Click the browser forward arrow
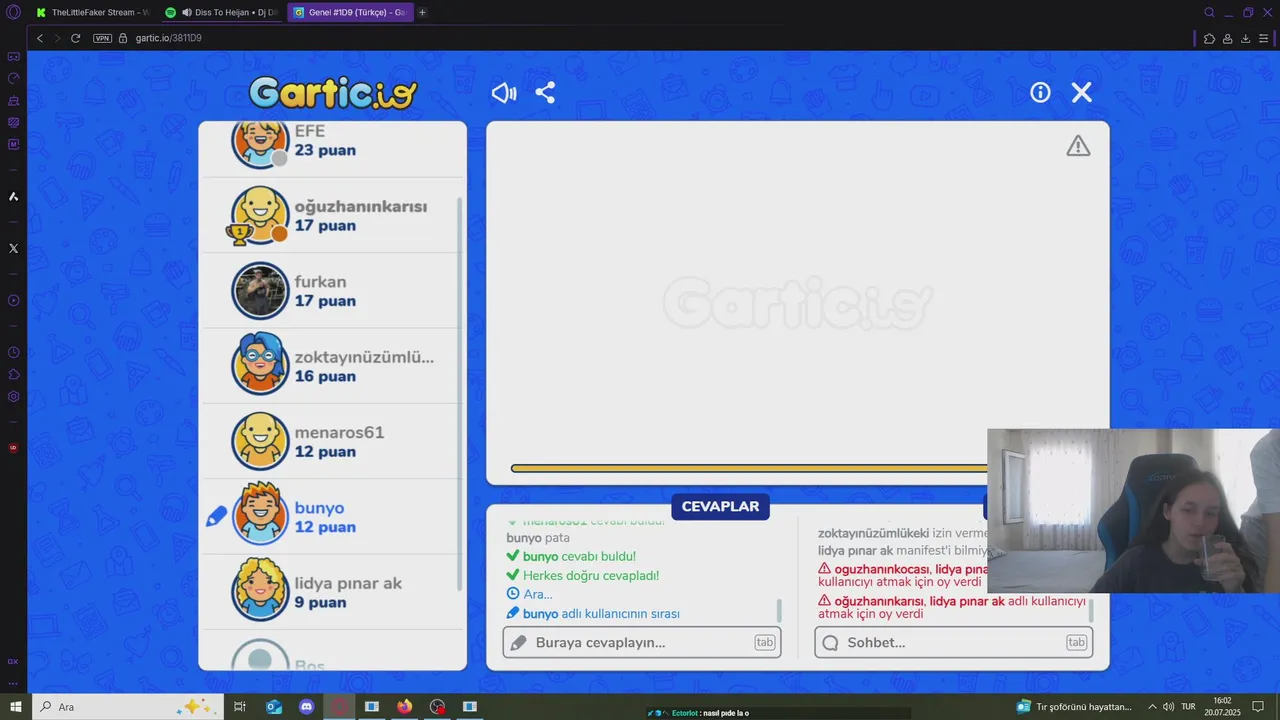The height and width of the screenshot is (720, 1280). 57,38
